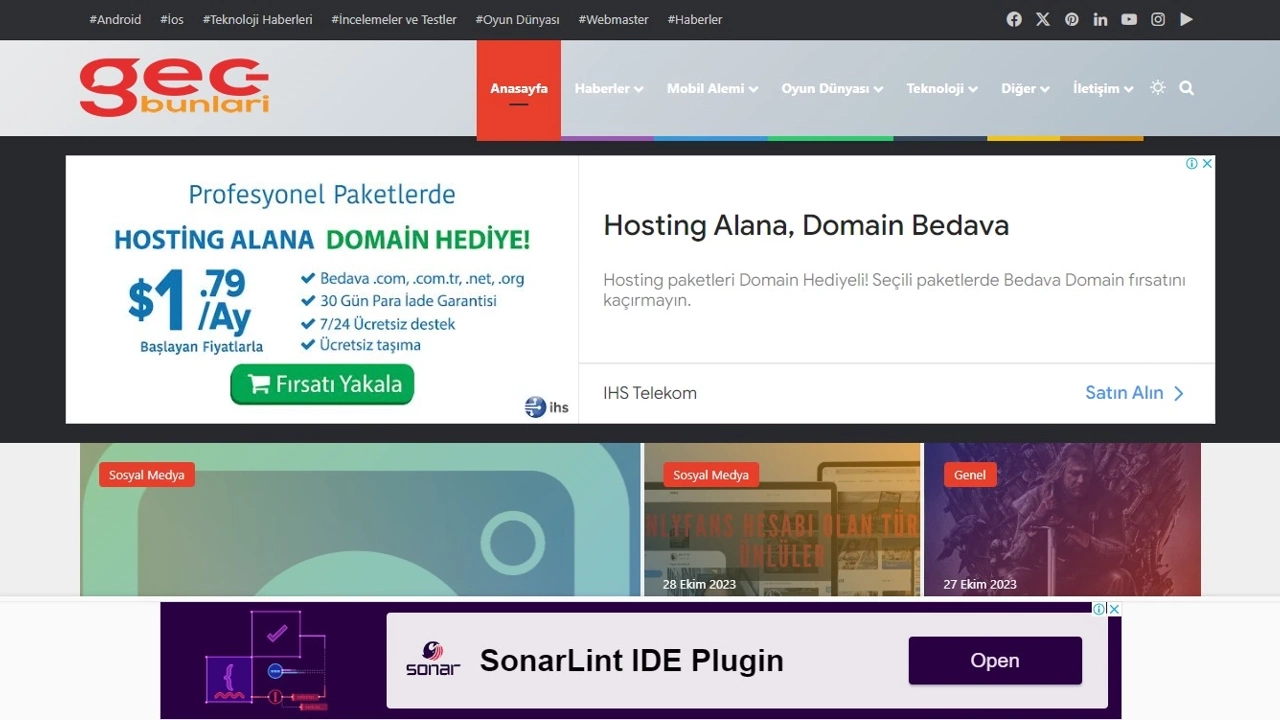
Task: Go to the Anasayfa tab
Action: (x=519, y=88)
